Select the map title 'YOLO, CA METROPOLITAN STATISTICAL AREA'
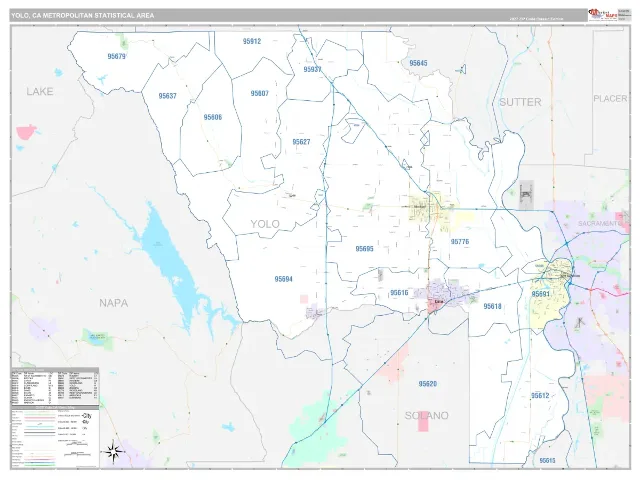The width and height of the screenshot is (640, 480). click(x=83, y=16)
